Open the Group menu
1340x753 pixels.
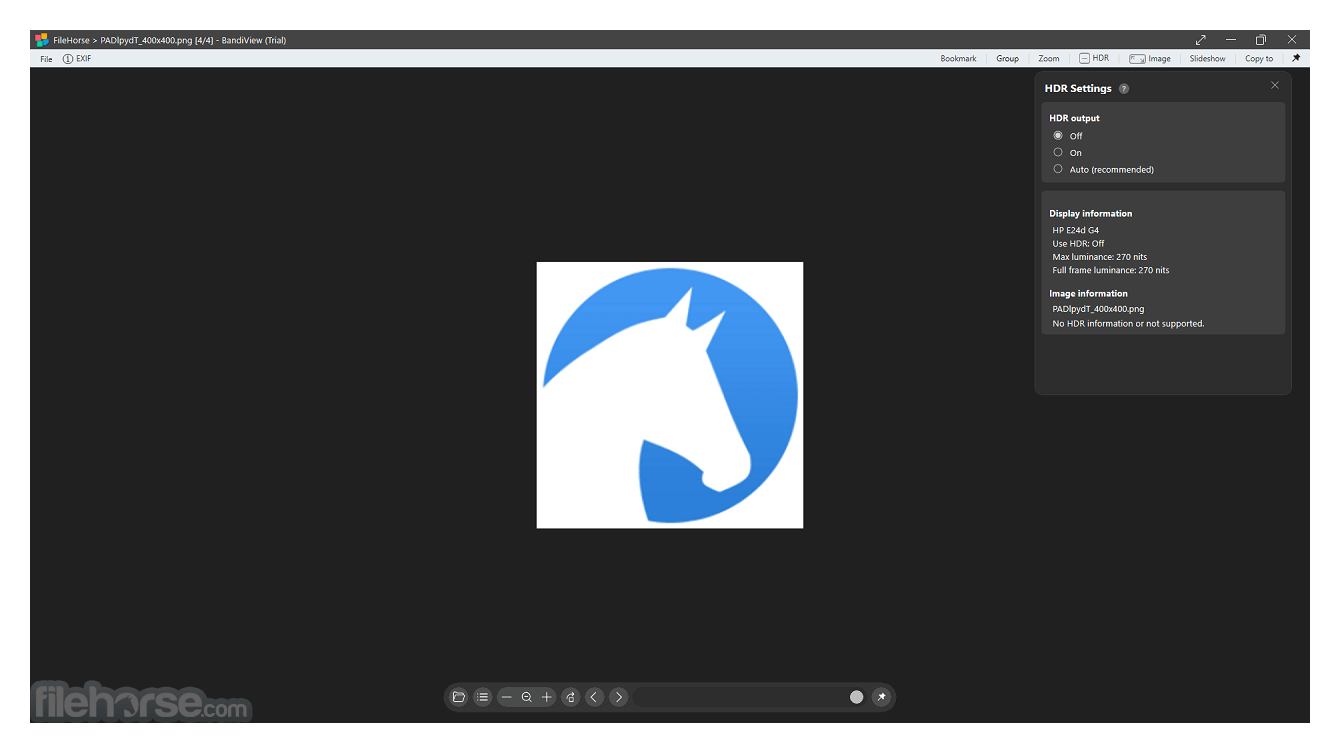coord(1007,59)
